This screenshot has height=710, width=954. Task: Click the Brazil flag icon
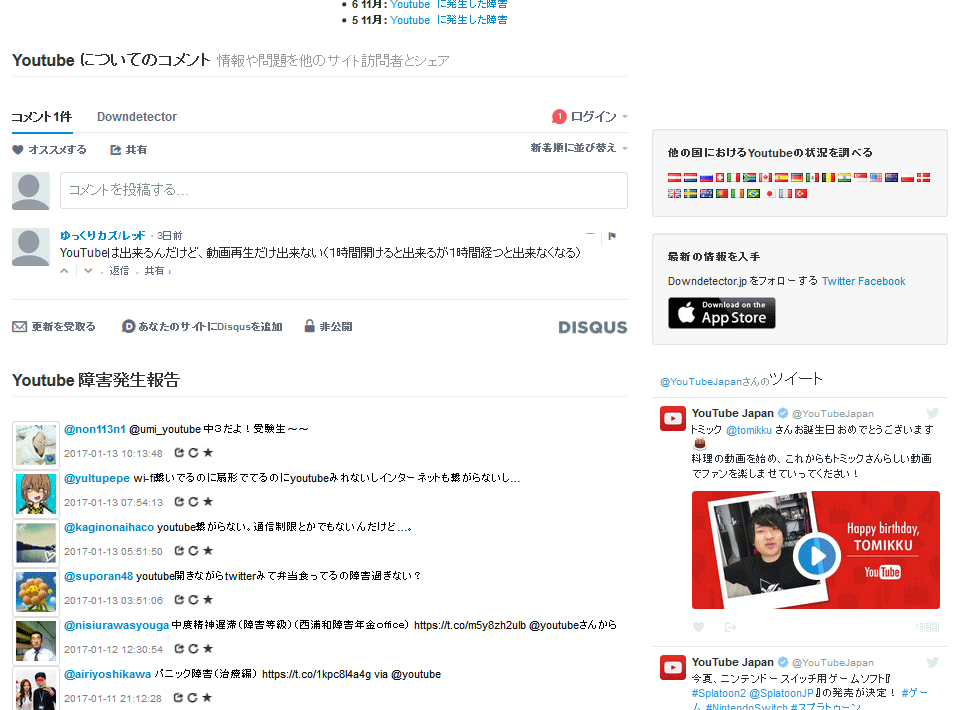click(x=753, y=193)
